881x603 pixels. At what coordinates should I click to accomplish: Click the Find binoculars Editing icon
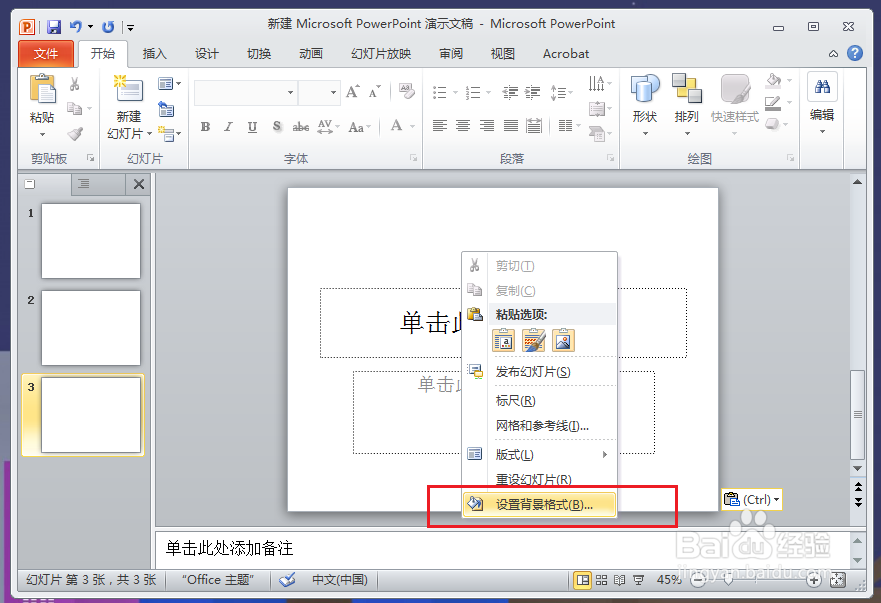822,87
